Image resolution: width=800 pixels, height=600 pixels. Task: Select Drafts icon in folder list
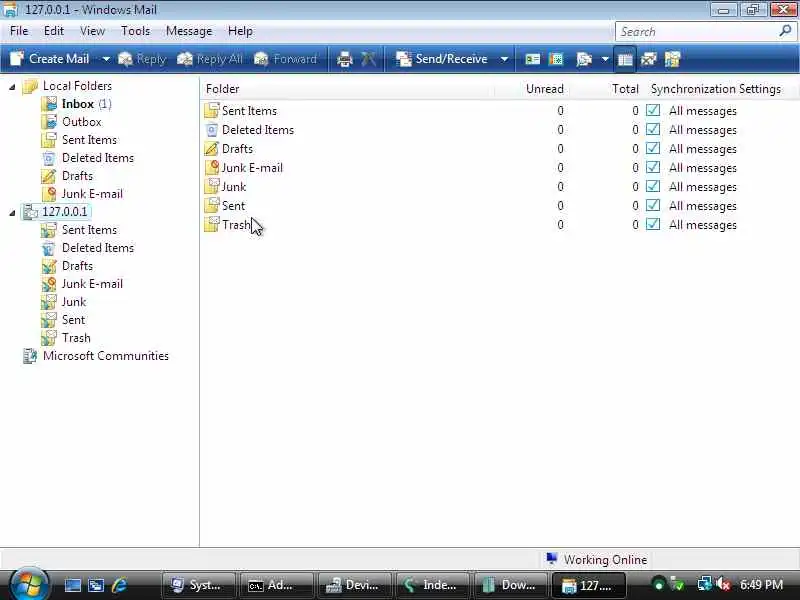(x=211, y=148)
